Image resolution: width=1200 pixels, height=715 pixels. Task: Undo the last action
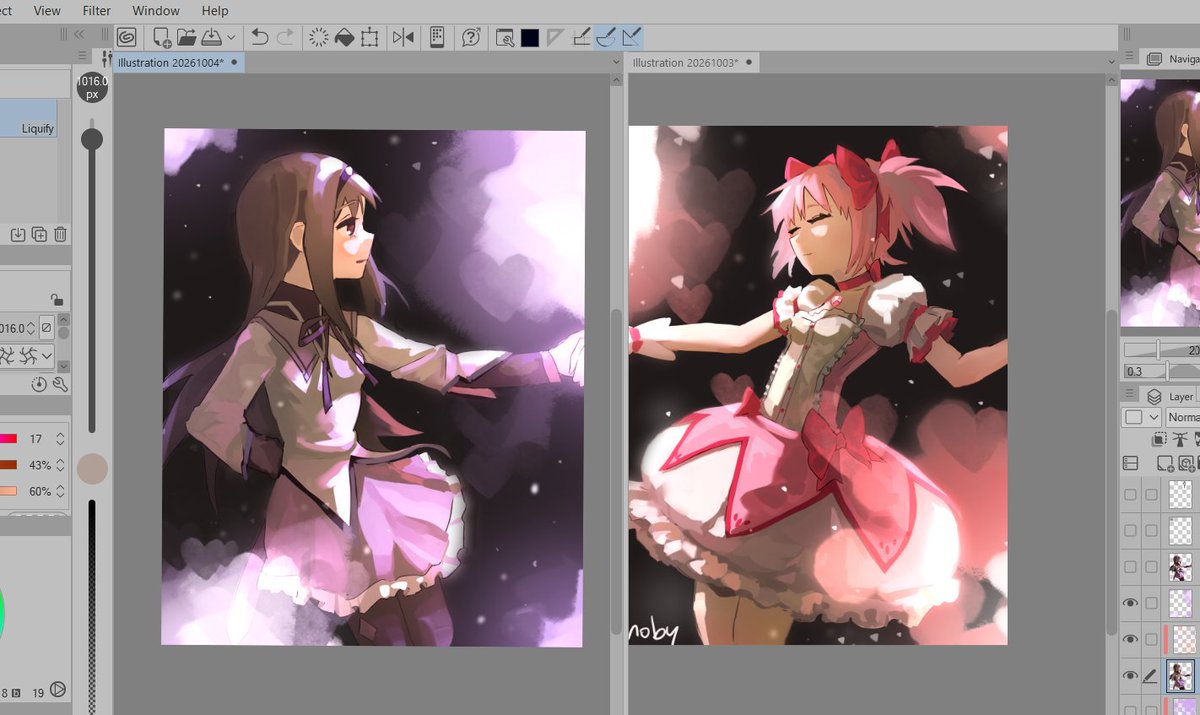point(260,37)
